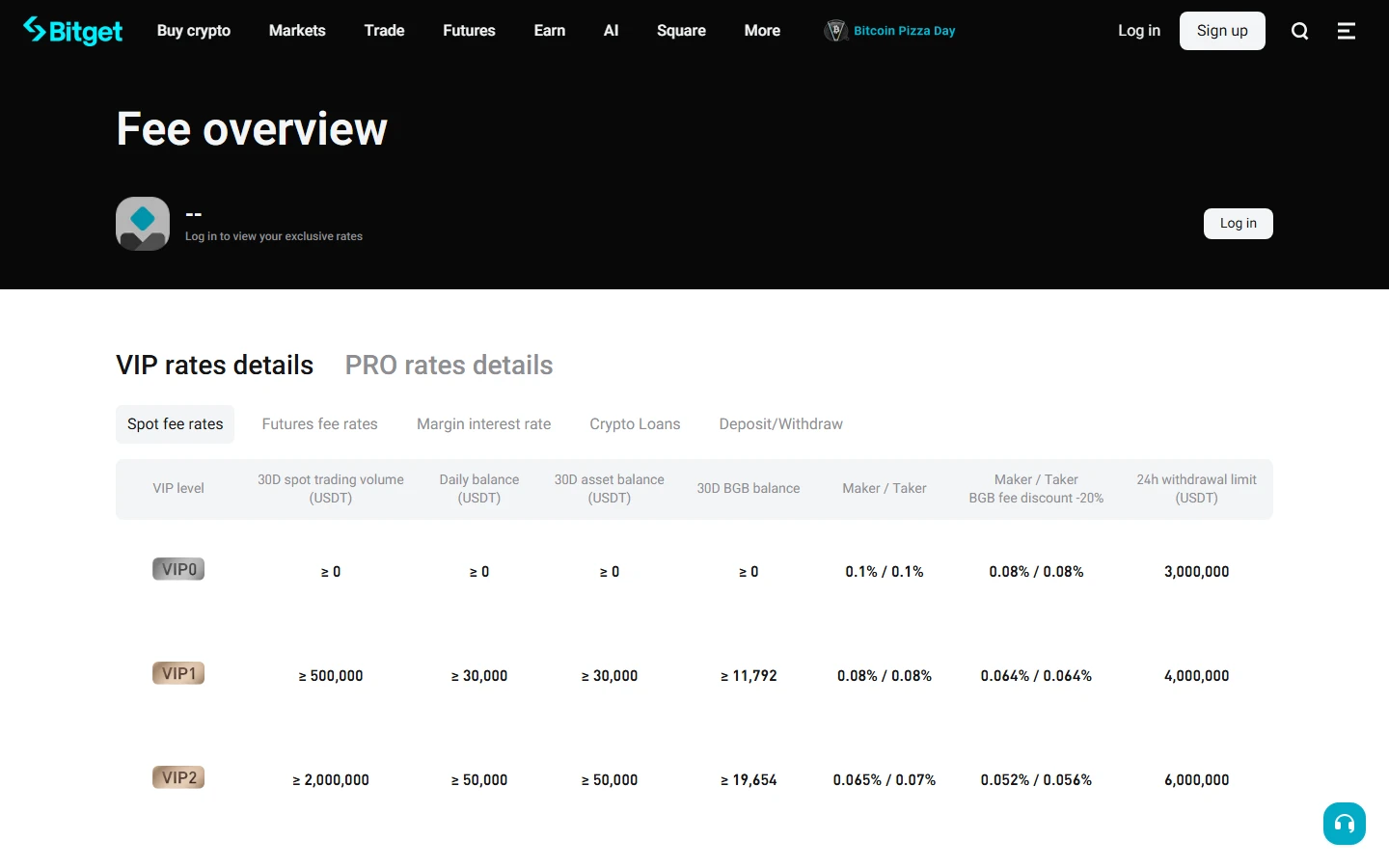Click the Sign up button
This screenshot has width=1389, height=868.
coord(1222,31)
